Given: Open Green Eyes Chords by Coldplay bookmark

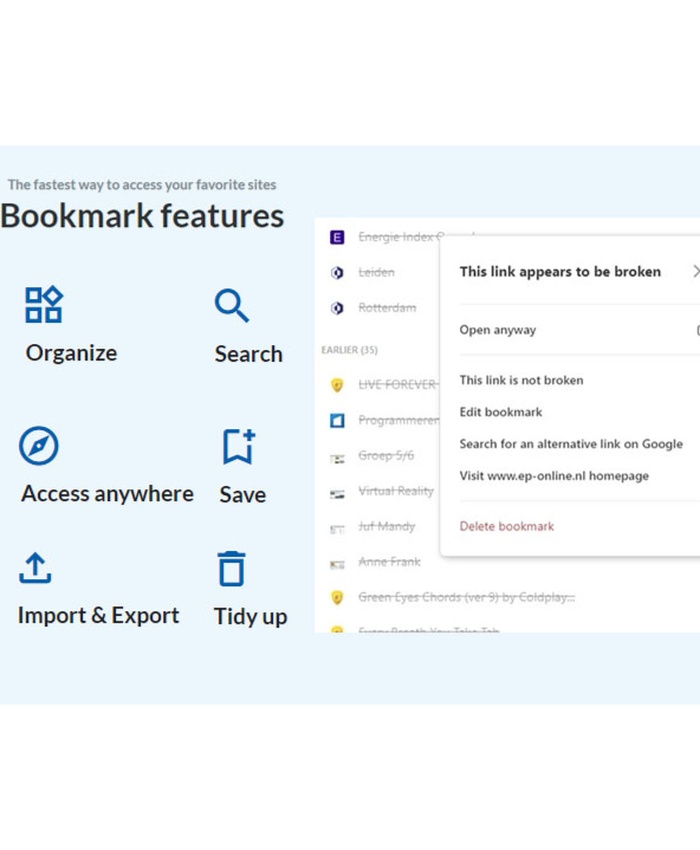Looking at the screenshot, I should click(x=466, y=597).
